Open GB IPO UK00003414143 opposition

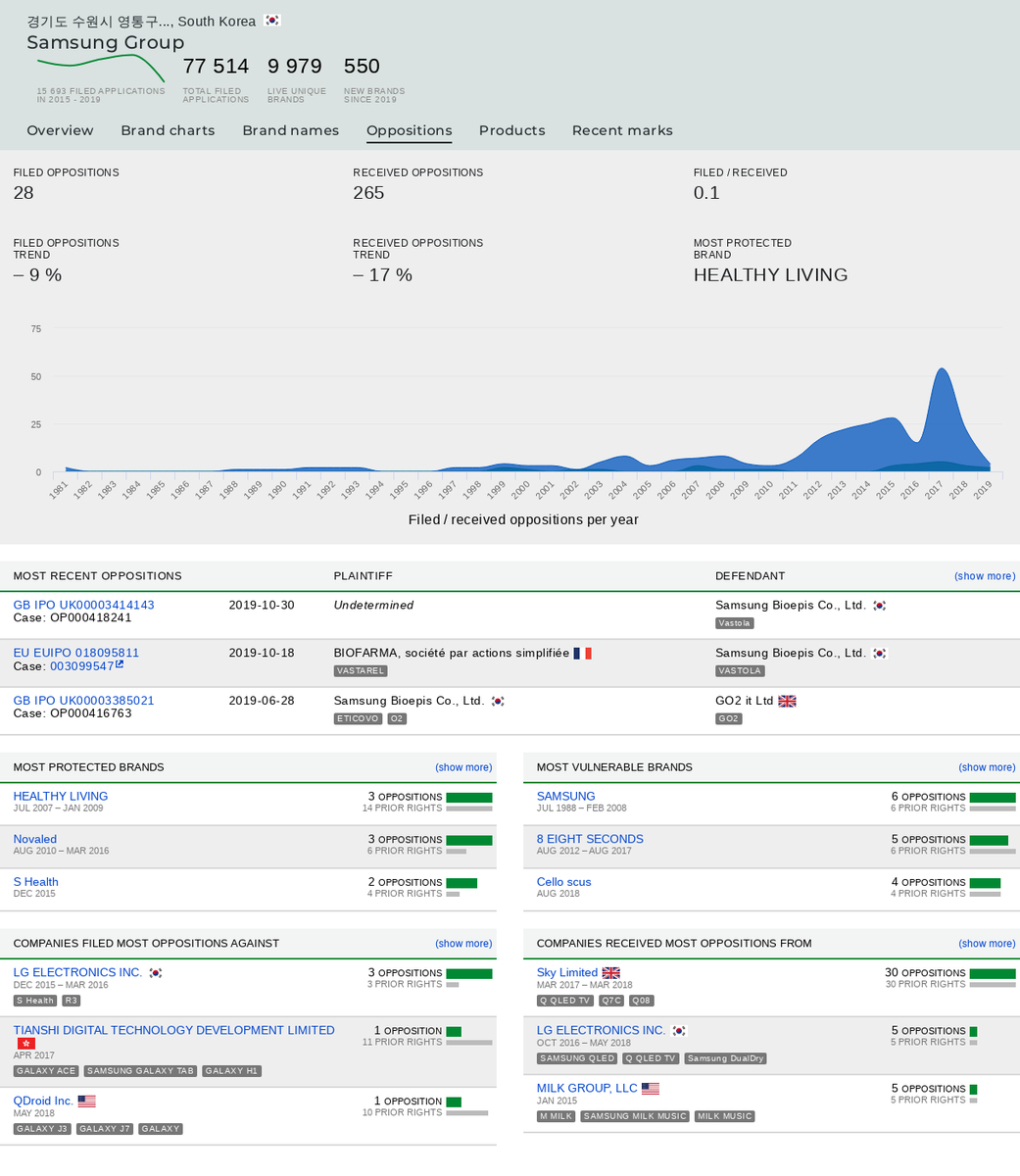point(83,605)
